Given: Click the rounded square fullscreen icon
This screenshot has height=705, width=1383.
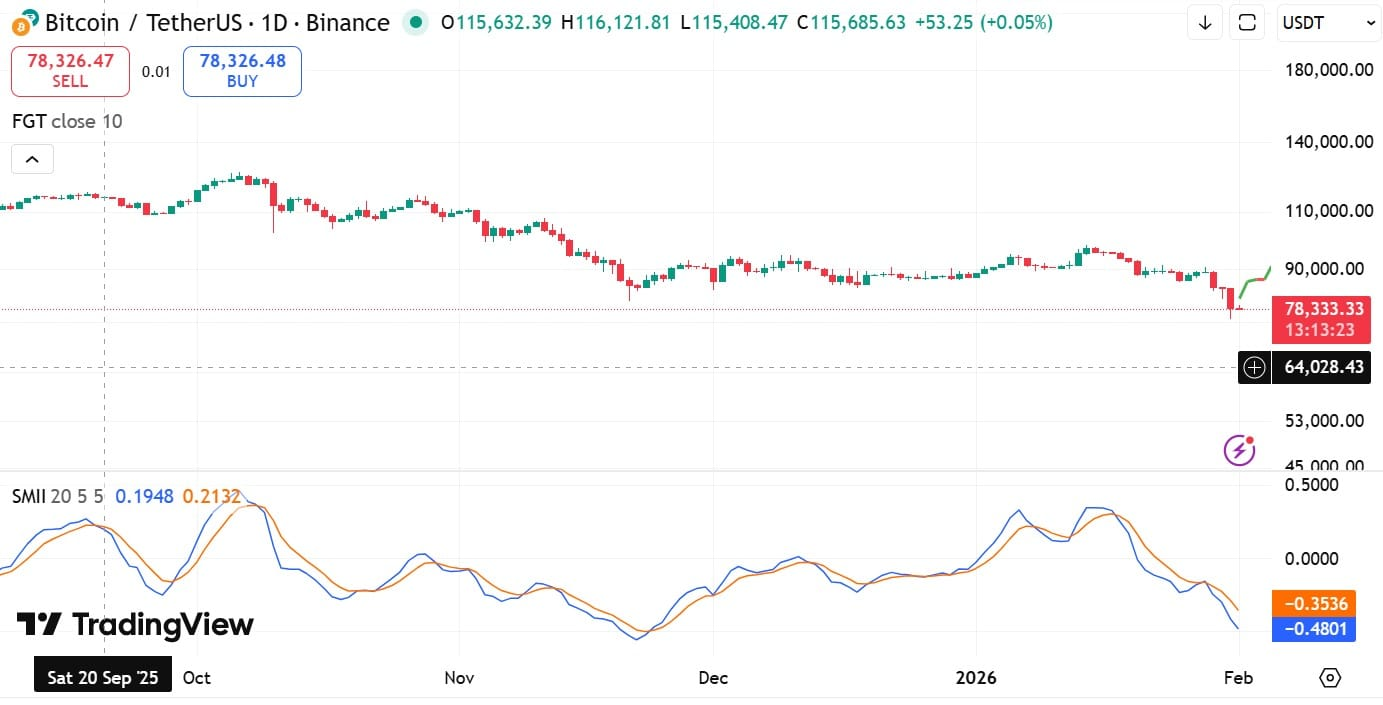Looking at the screenshot, I should tap(1247, 22).
